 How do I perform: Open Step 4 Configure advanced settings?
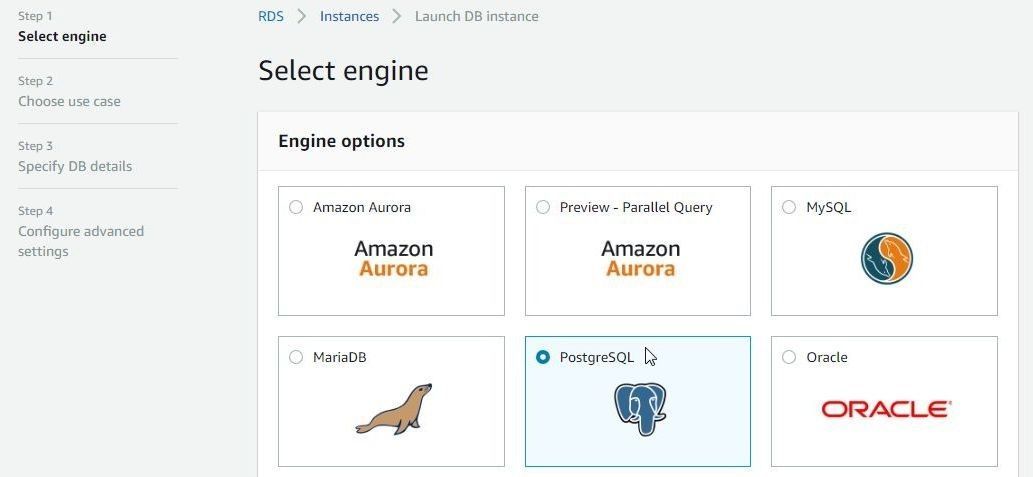coord(81,232)
